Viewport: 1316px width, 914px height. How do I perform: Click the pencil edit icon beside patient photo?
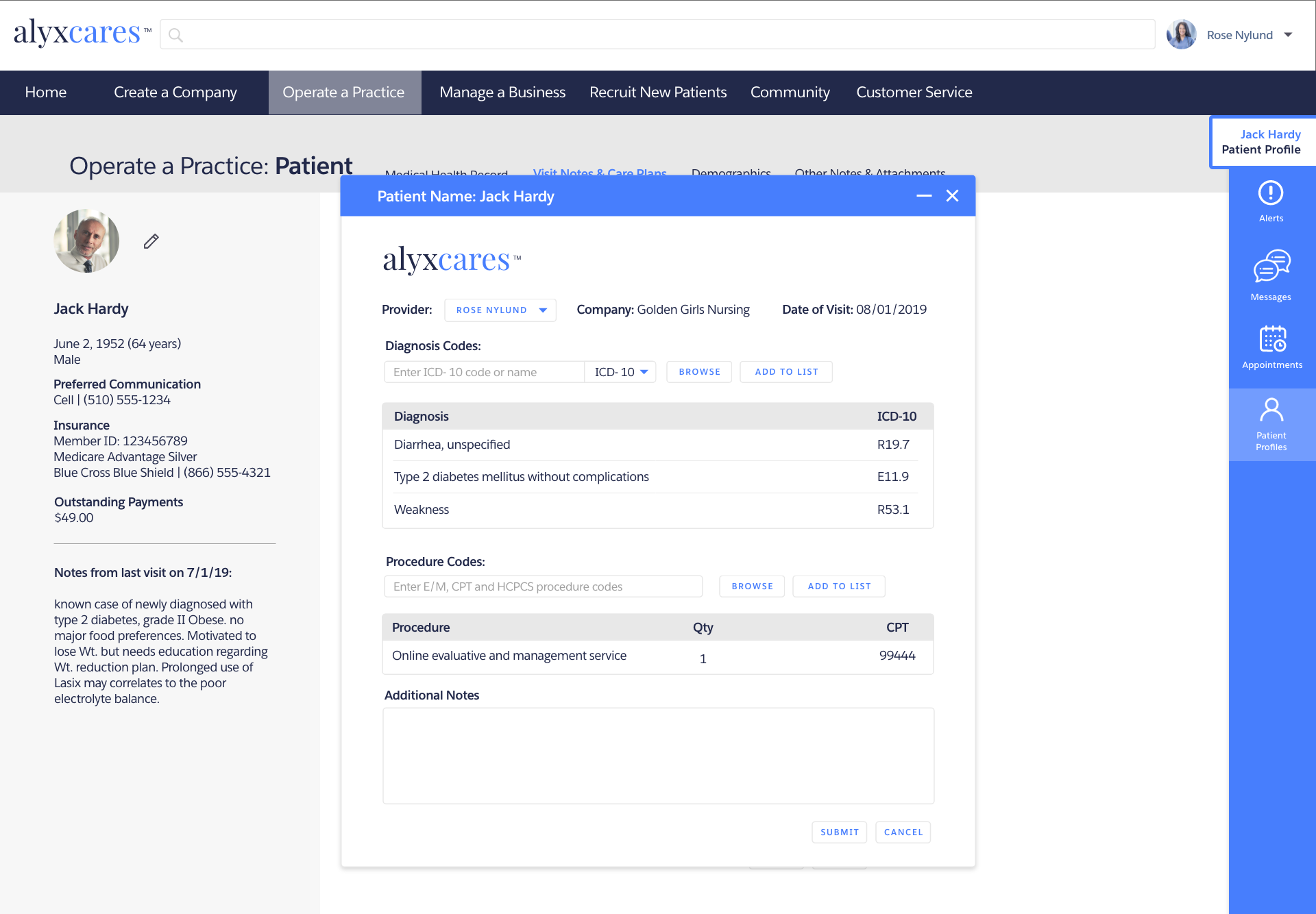pyautogui.click(x=151, y=241)
